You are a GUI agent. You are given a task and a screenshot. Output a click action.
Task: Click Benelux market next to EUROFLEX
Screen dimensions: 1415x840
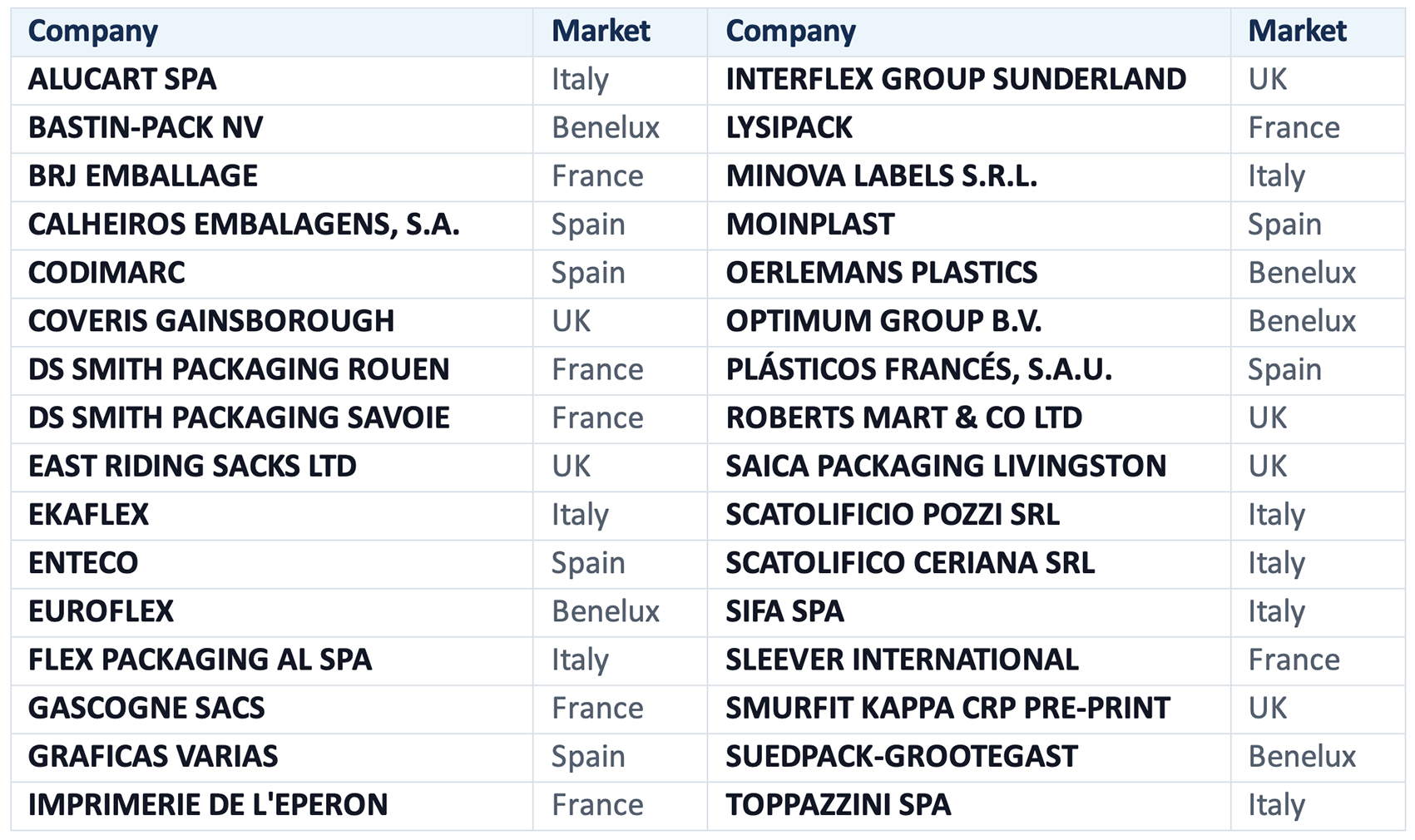tap(606, 611)
